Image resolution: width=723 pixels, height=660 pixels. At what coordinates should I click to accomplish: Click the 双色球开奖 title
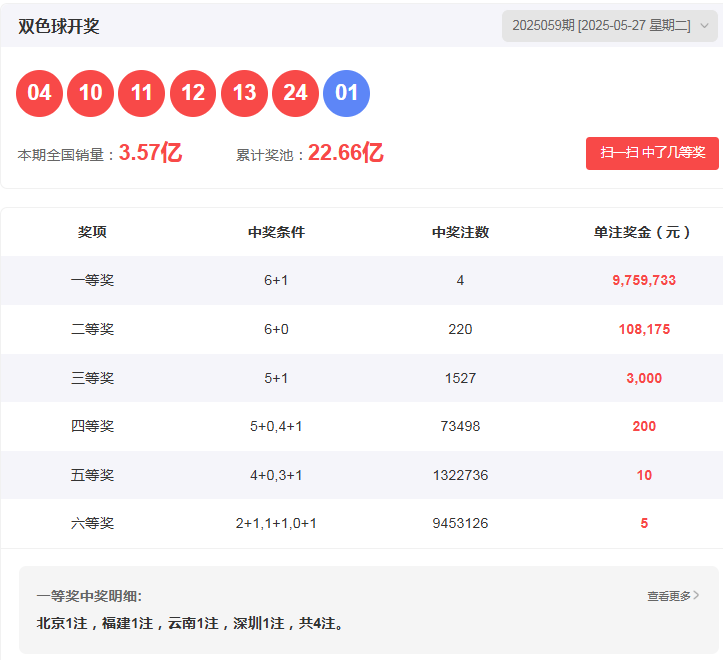coord(59,26)
